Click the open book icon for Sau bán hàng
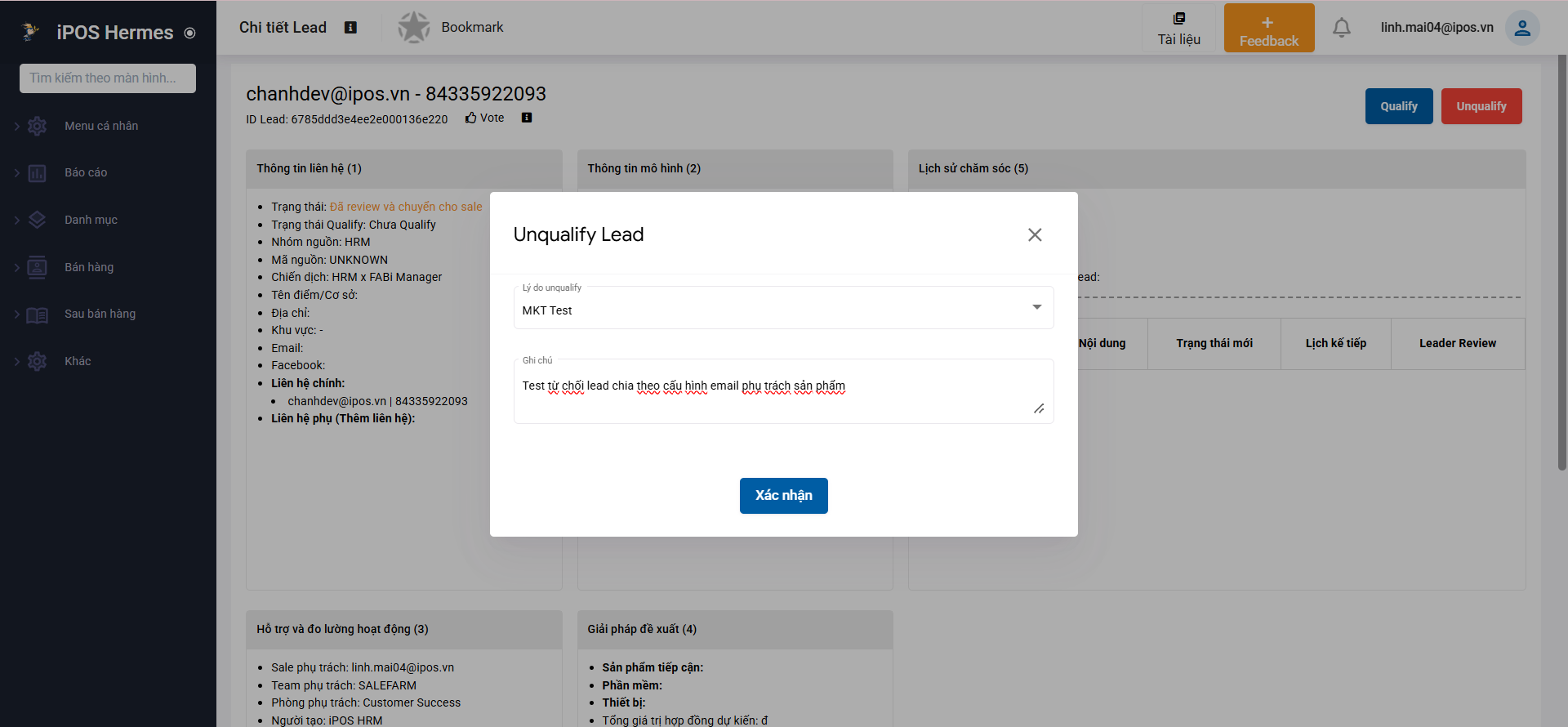1568x727 pixels. click(38, 314)
